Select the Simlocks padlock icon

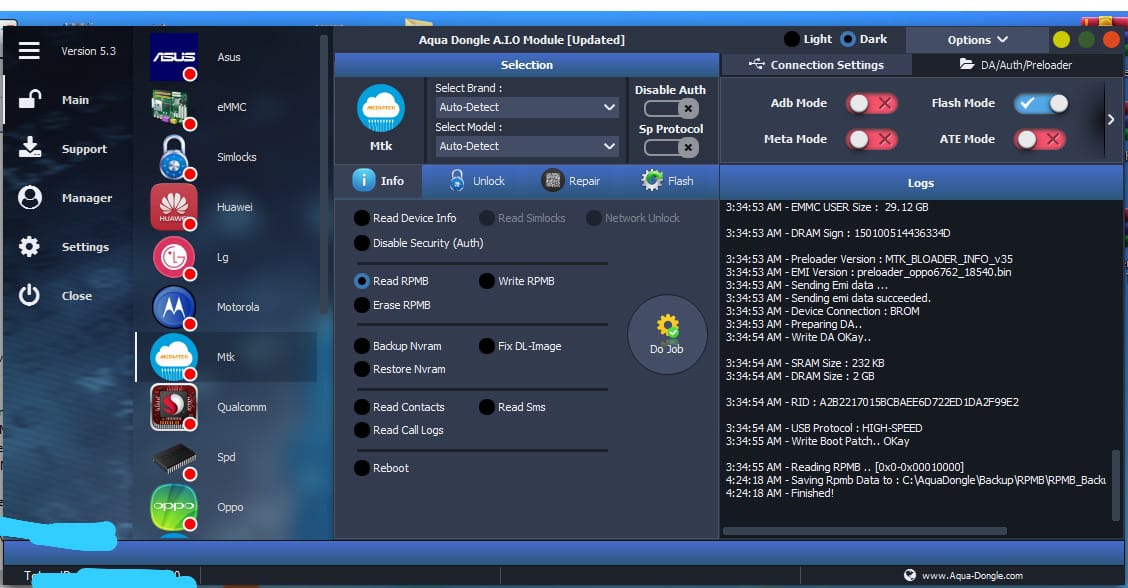[173, 157]
